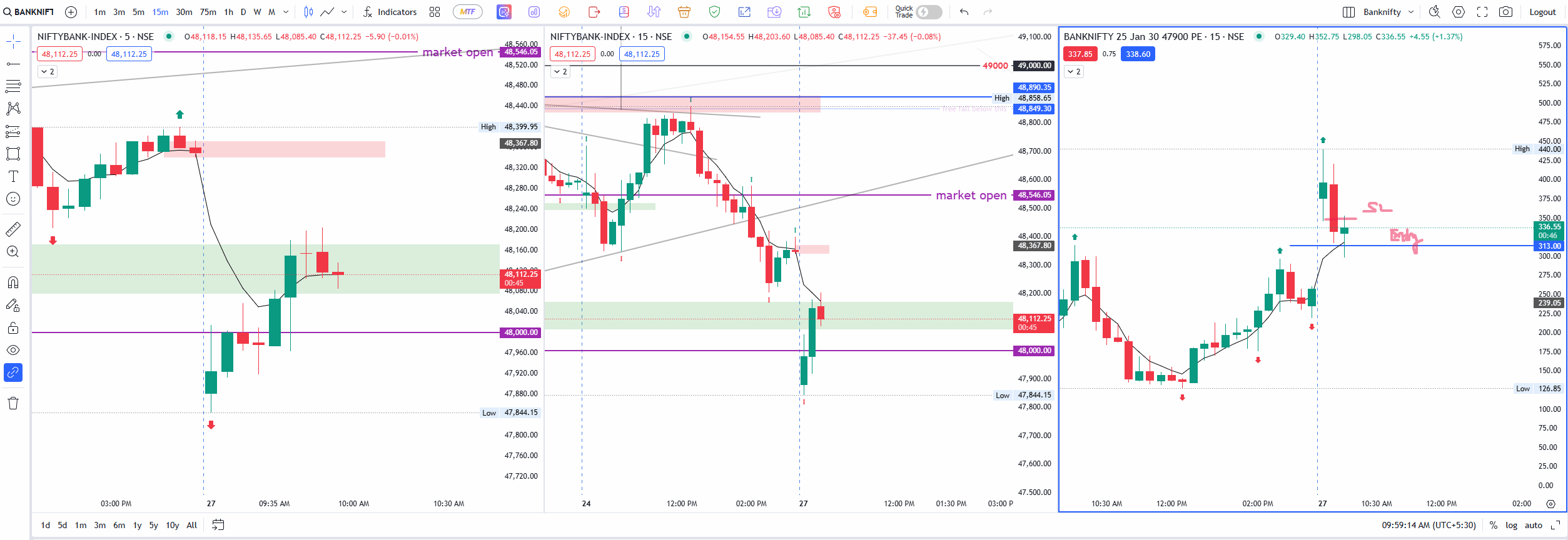
Task: Select the text annotation tool
Action: click(x=13, y=176)
